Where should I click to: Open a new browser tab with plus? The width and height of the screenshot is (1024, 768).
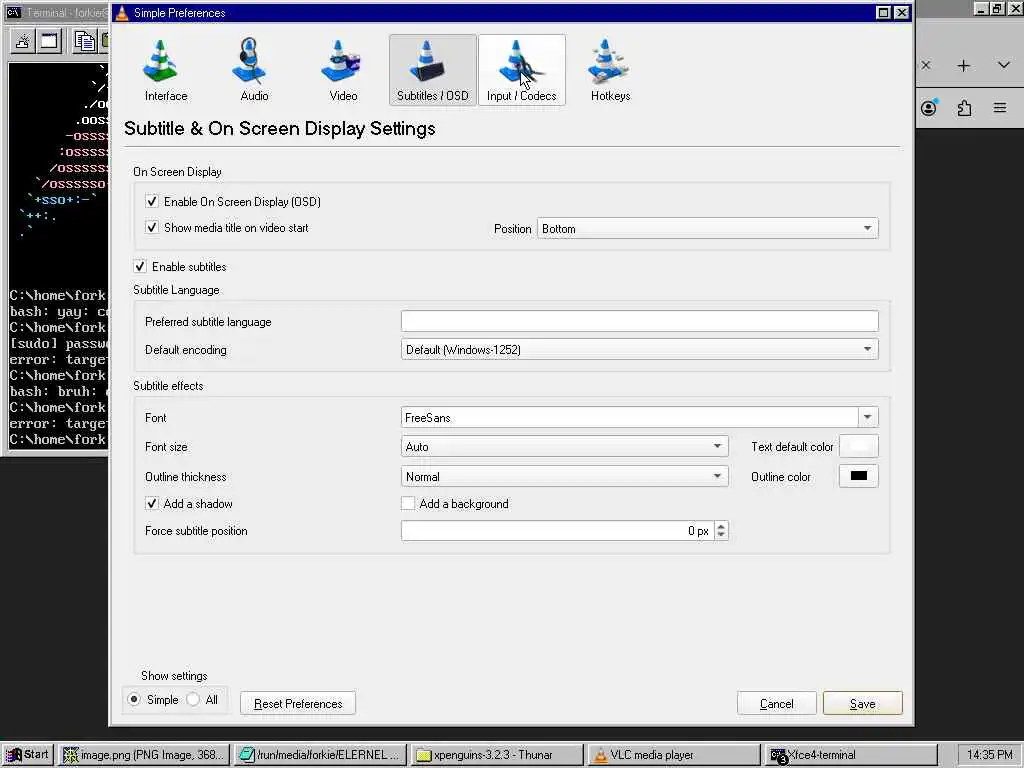pyautogui.click(x=963, y=65)
